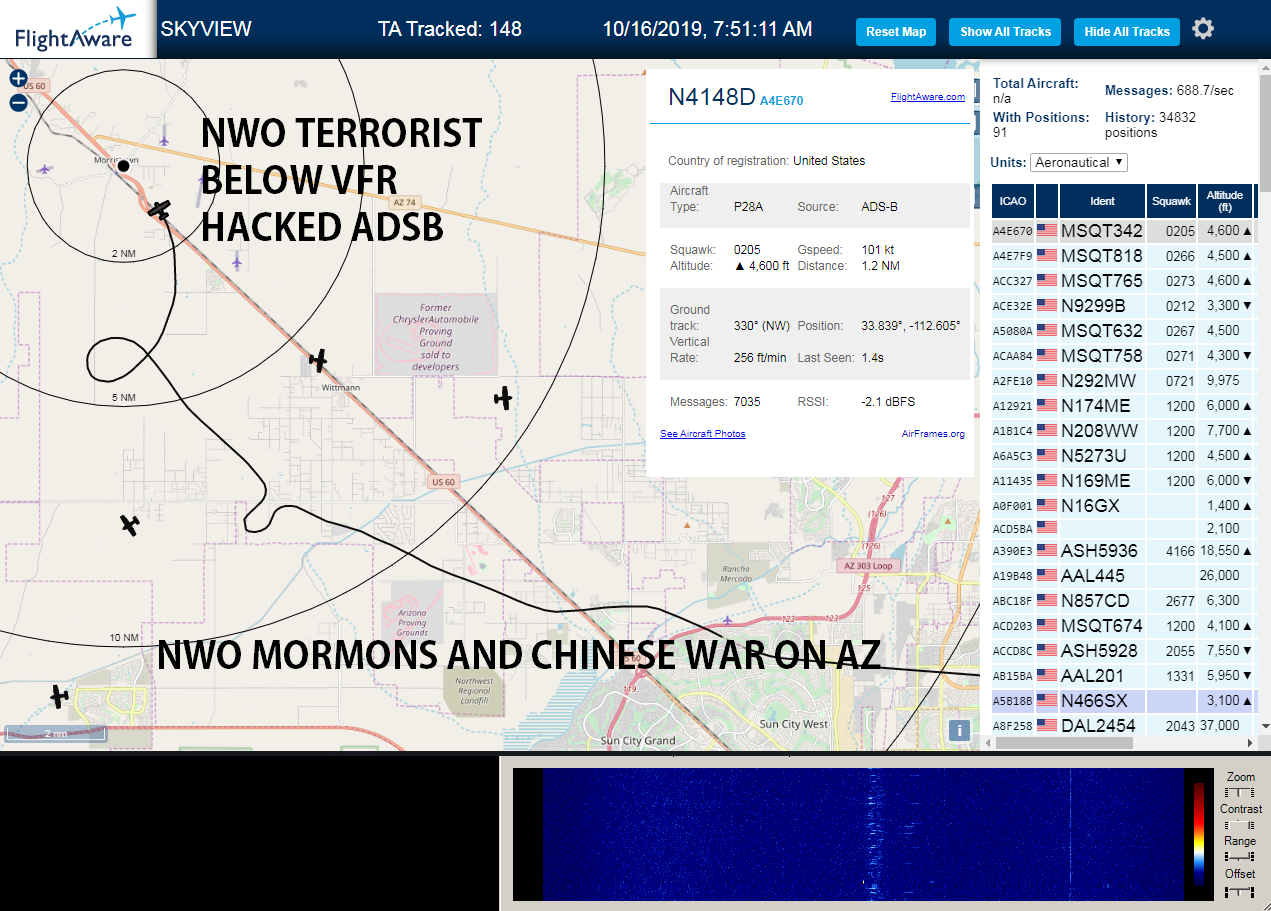Sort table by Squawk column header
Screen dimensions: 1271x911
pyautogui.click(x=1171, y=201)
